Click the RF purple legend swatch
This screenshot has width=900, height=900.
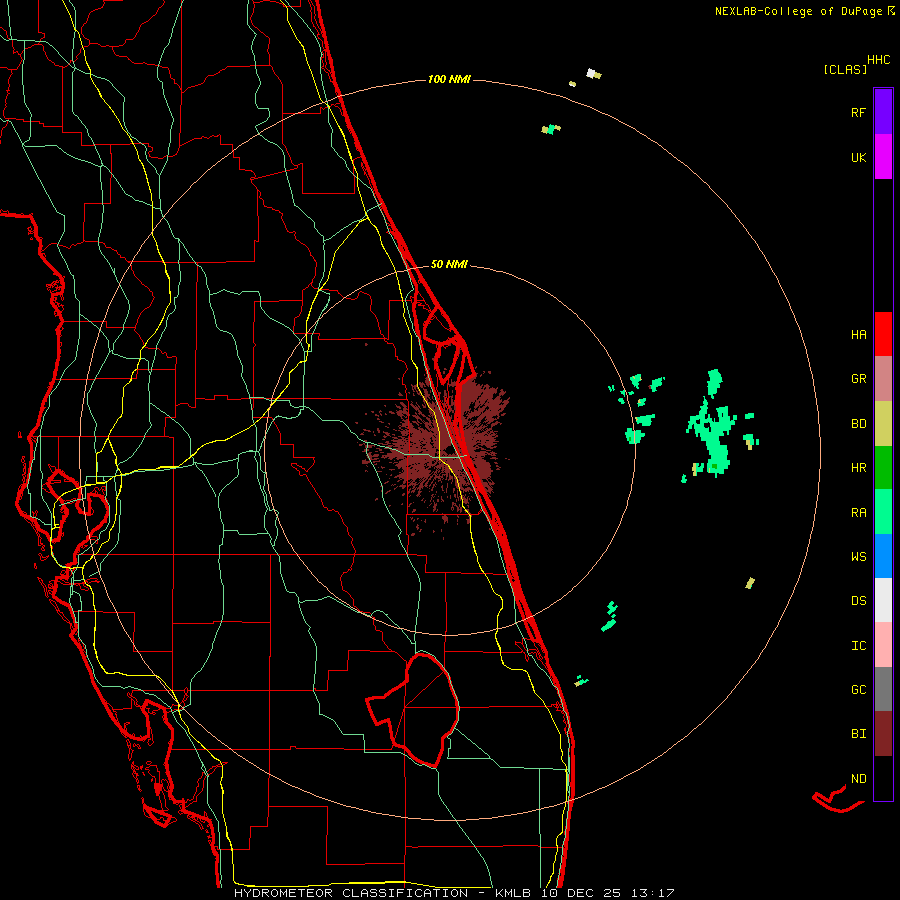click(x=883, y=112)
